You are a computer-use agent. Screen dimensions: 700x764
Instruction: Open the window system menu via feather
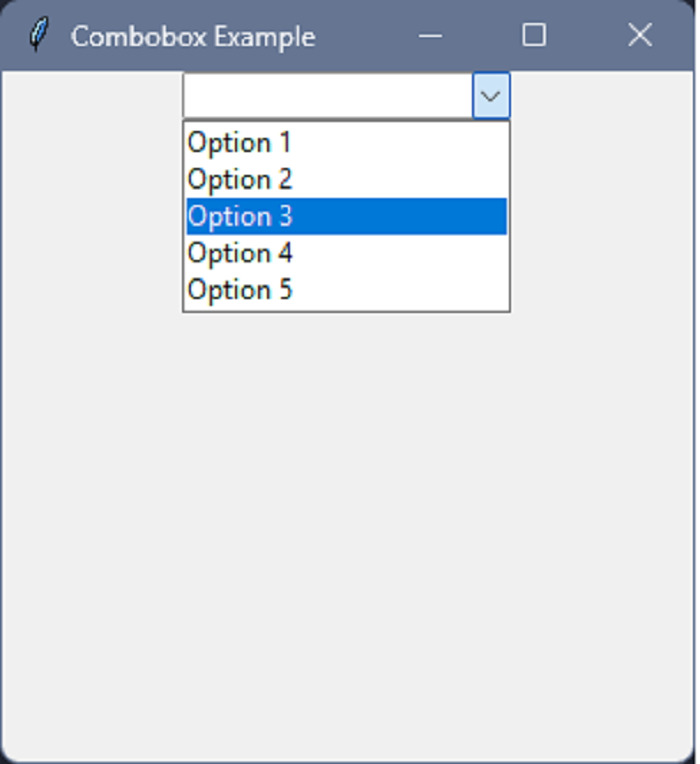[x=38, y=36]
